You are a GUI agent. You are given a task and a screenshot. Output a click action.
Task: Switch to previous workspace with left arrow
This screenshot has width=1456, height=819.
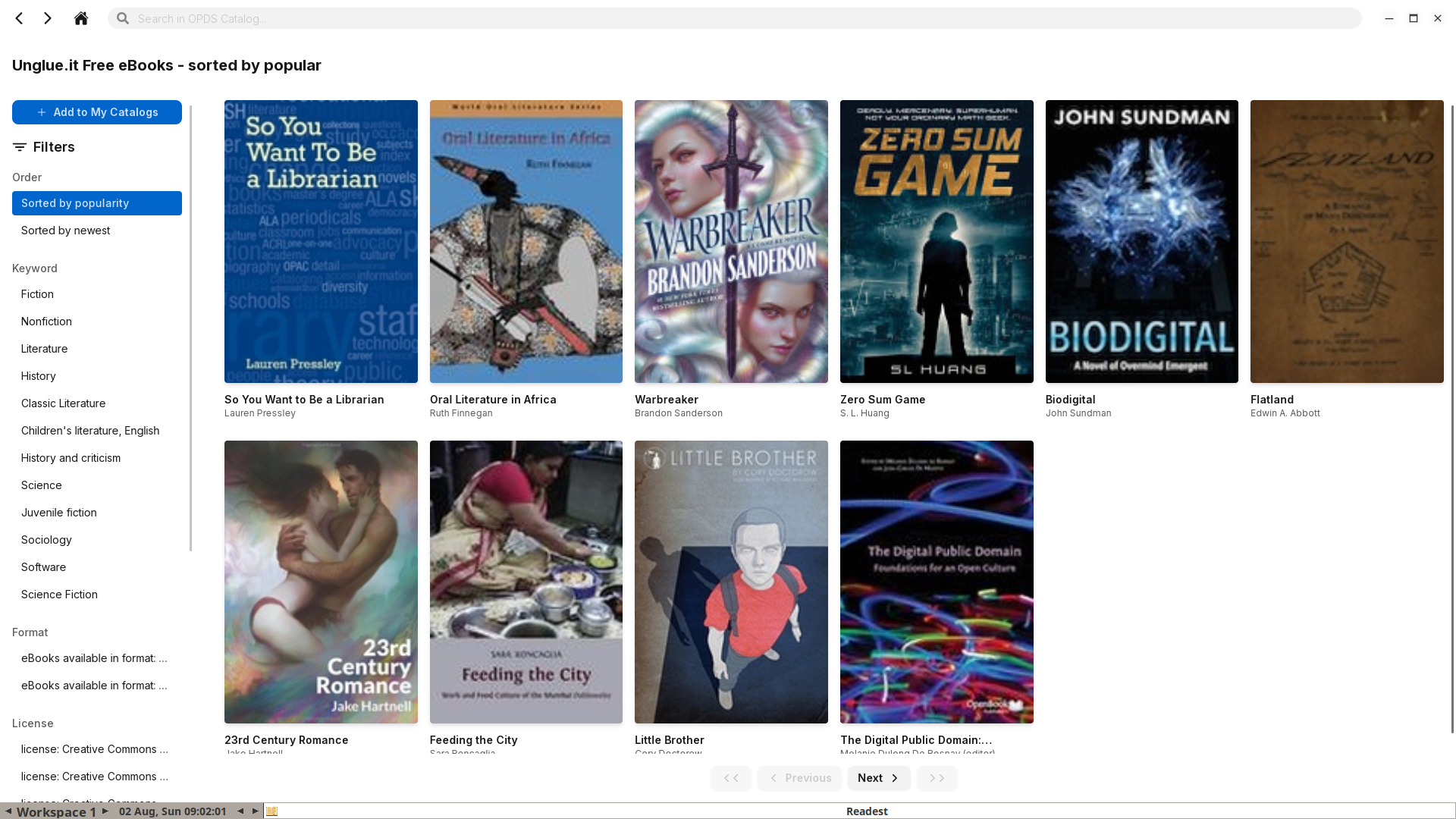pos(8,811)
